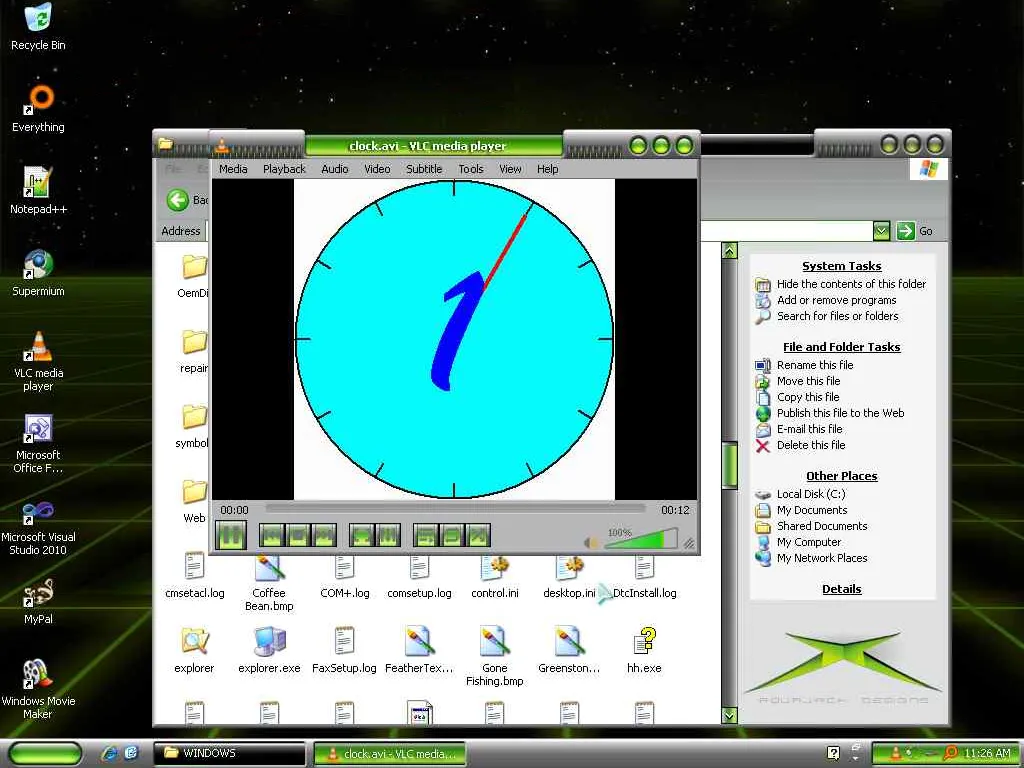1024x768 pixels.
Task: Collapse the Other Places section
Action: [x=841, y=476]
